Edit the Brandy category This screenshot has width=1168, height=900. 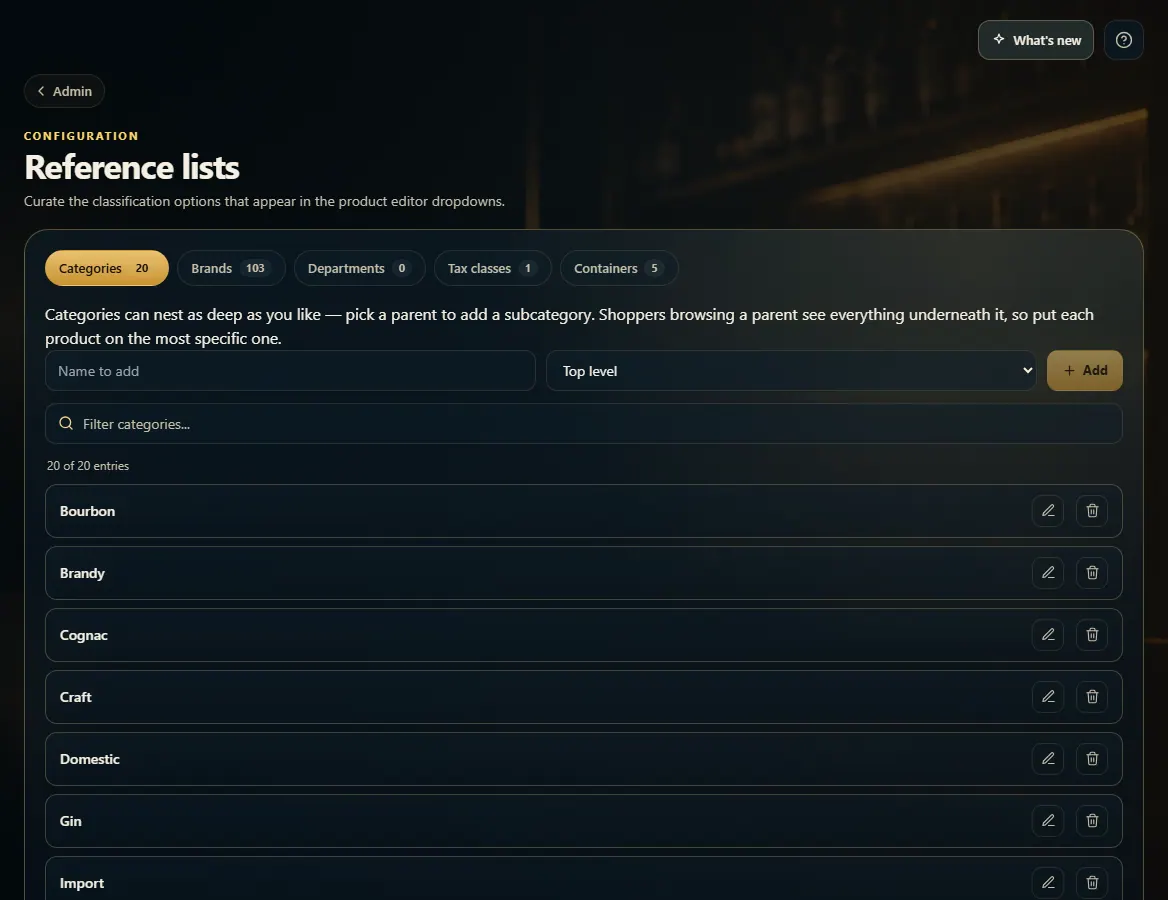1047,573
